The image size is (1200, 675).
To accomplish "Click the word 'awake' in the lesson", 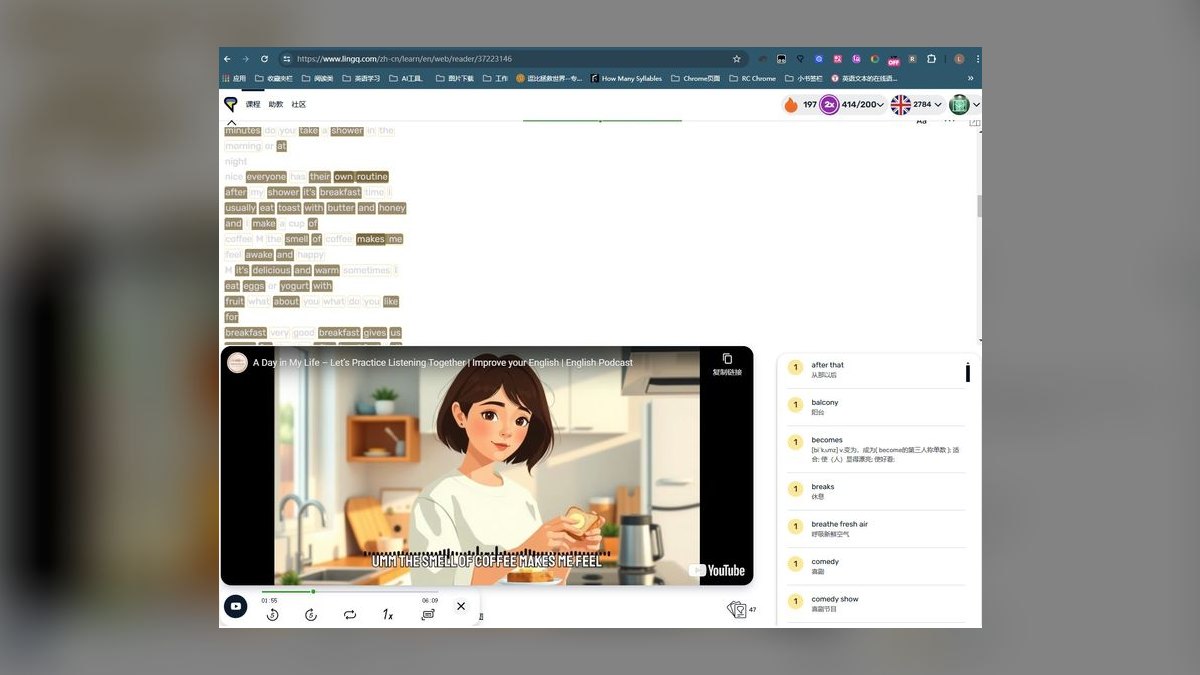I will coord(259,255).
